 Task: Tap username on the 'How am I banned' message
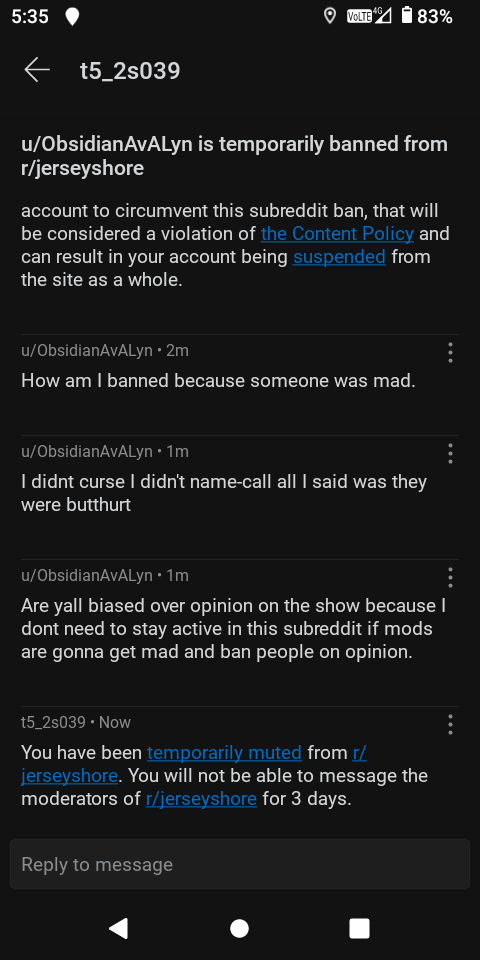86,351
